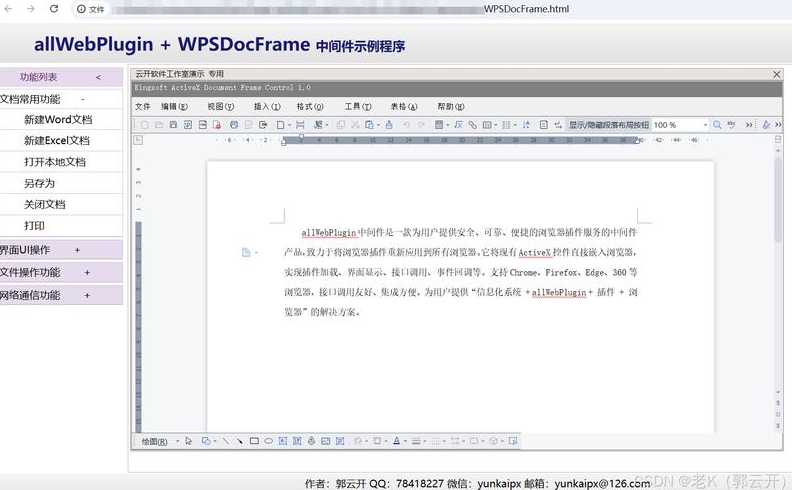This screenshot has height=490, width=792.
Task: Click the font color A icon
Action: [397, 441]
